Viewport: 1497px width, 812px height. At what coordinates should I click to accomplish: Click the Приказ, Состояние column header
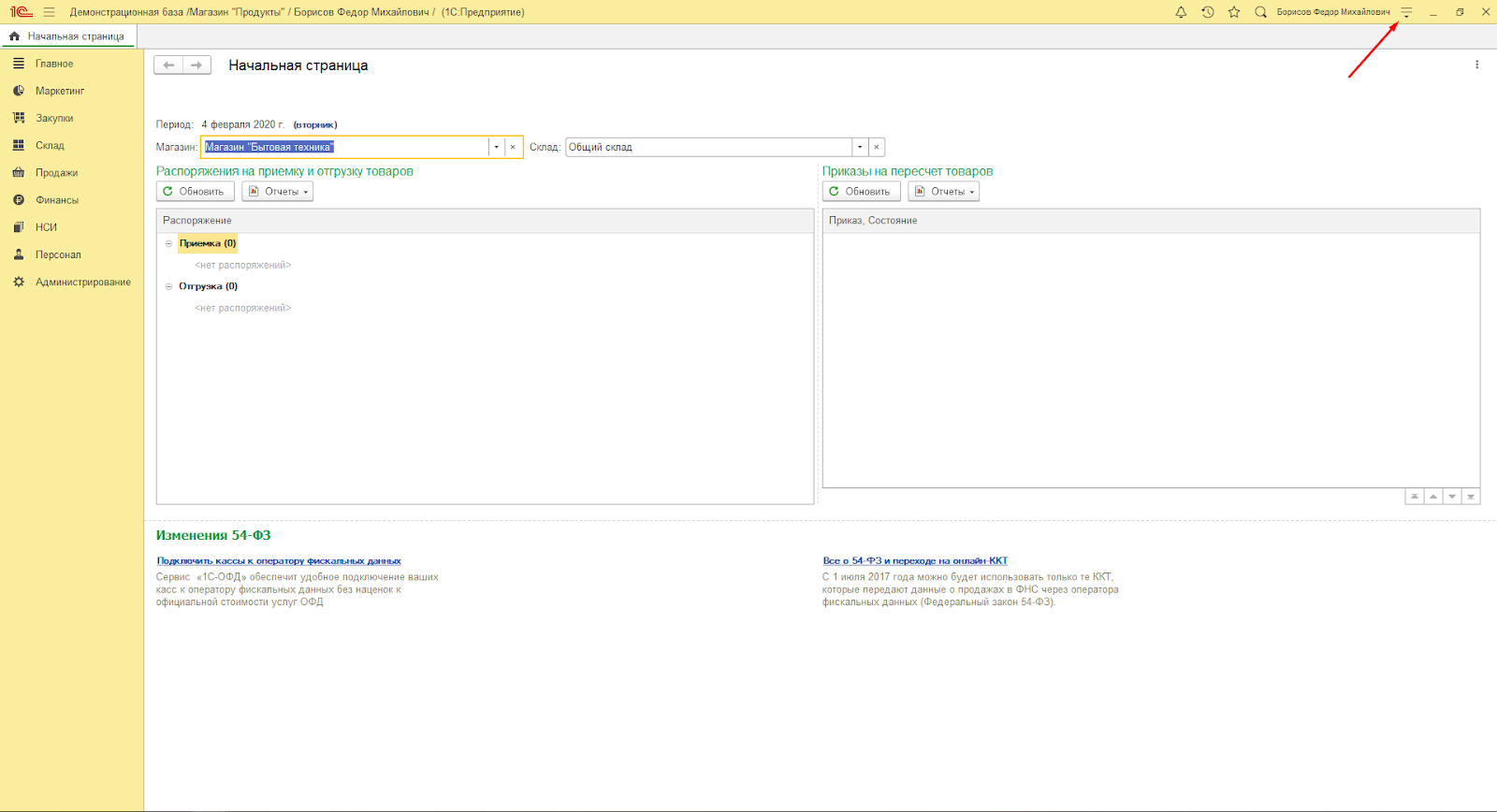pyautogui.click(x=1151, y=221)
